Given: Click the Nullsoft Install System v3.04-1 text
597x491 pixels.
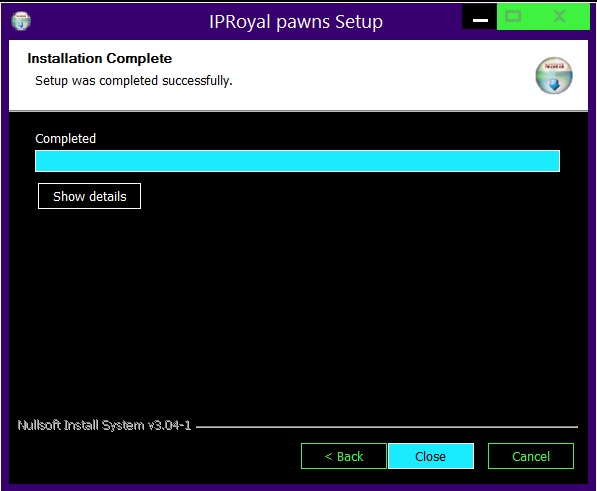Looking at the screenshot, I should click(104, 425).
